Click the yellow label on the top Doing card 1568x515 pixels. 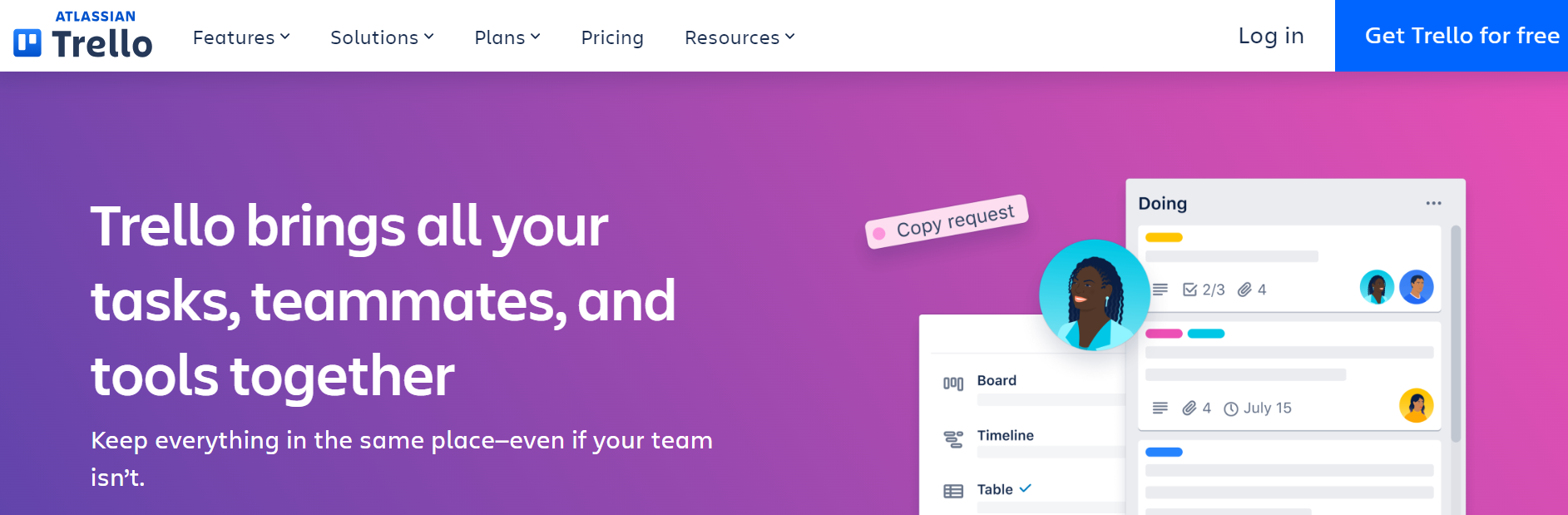pyautogui.click(x=1162, y=237)
